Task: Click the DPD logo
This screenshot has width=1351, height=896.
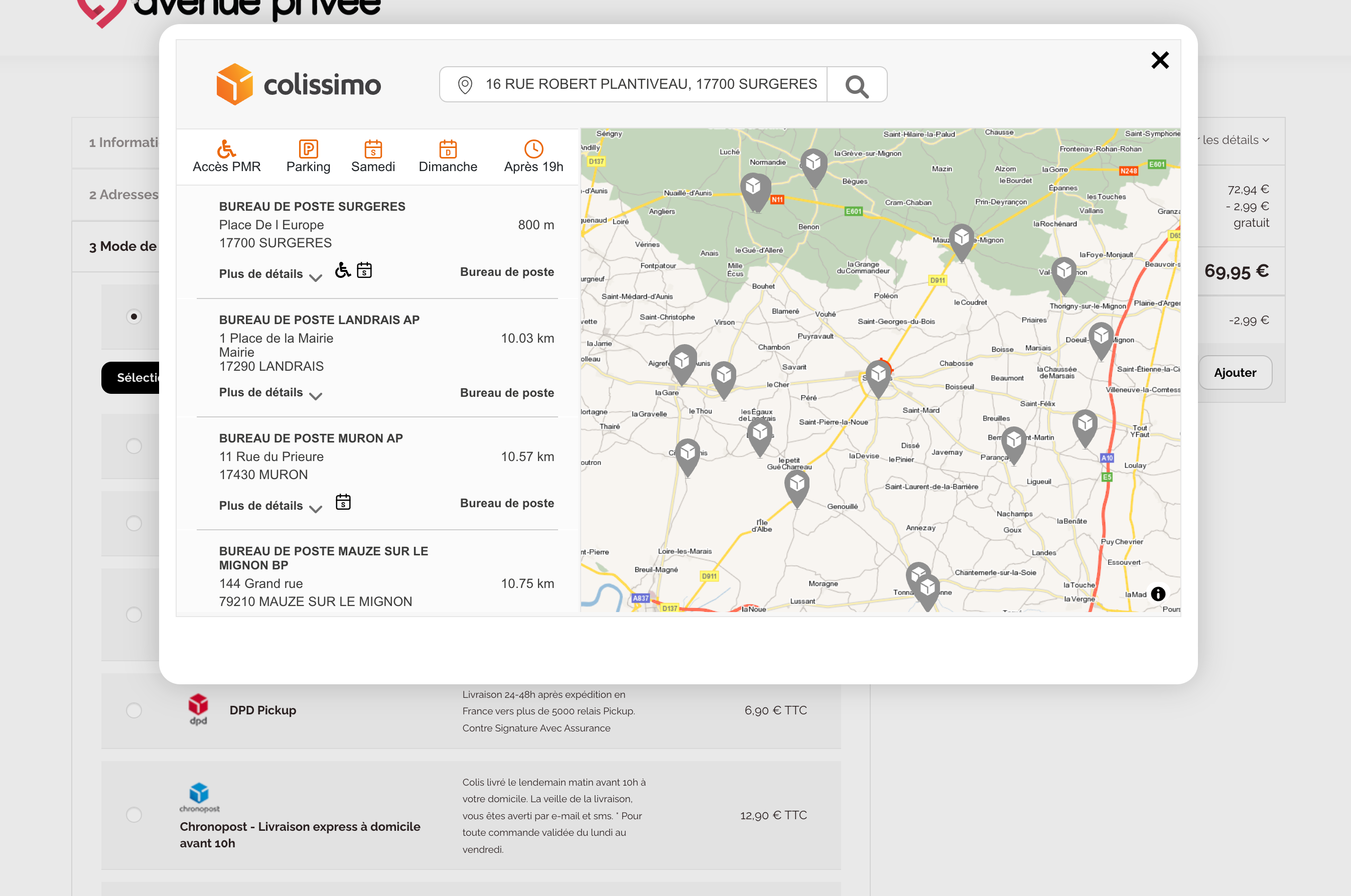Action: point(198,709)
